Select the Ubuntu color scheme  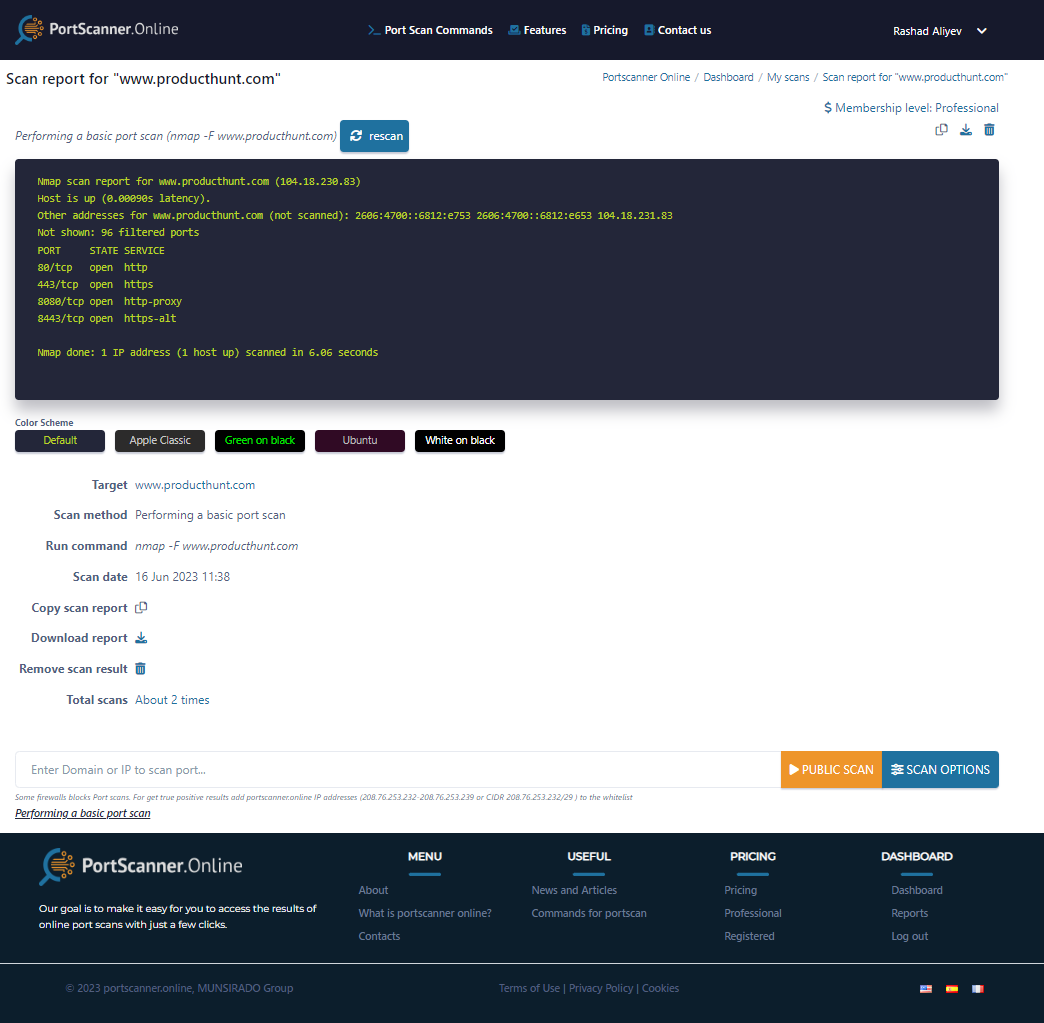click(360, 441)
